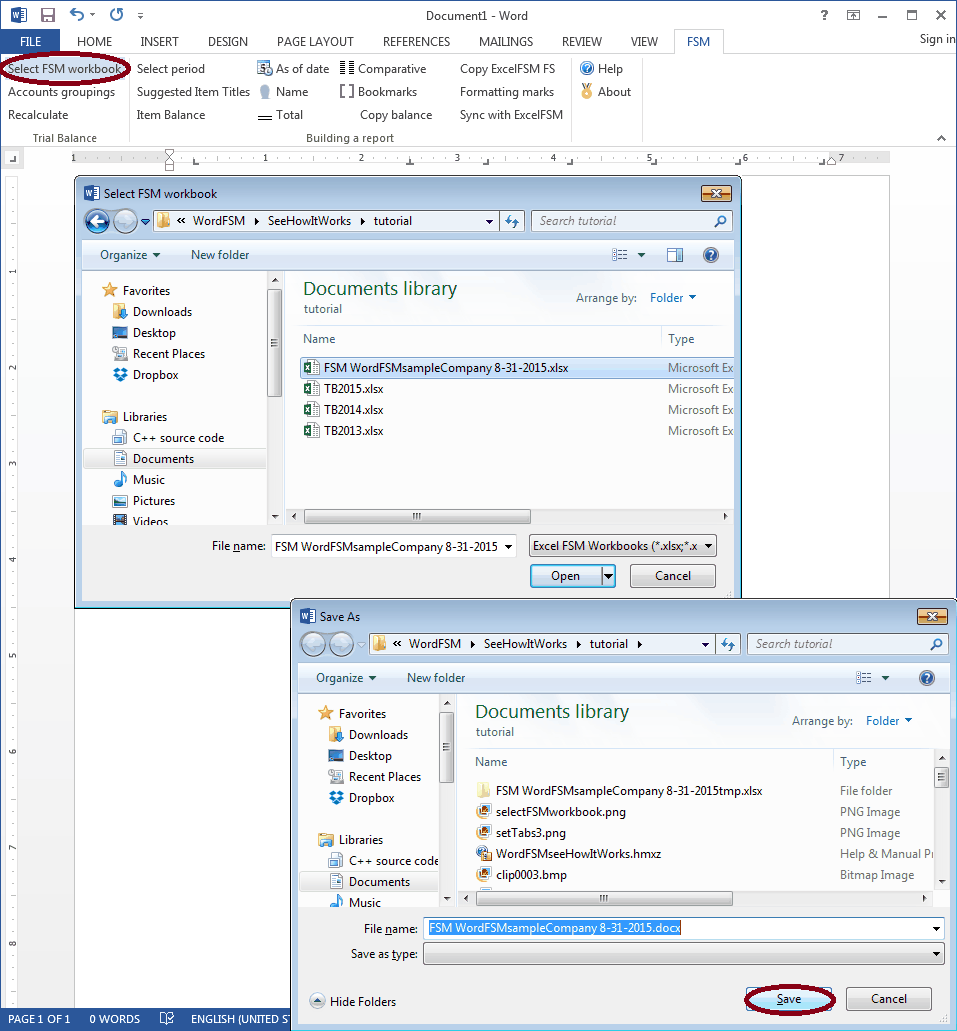Click New folder in Select FSM workbook dialog
The image size is (957, 1031).
click(220, 254)
